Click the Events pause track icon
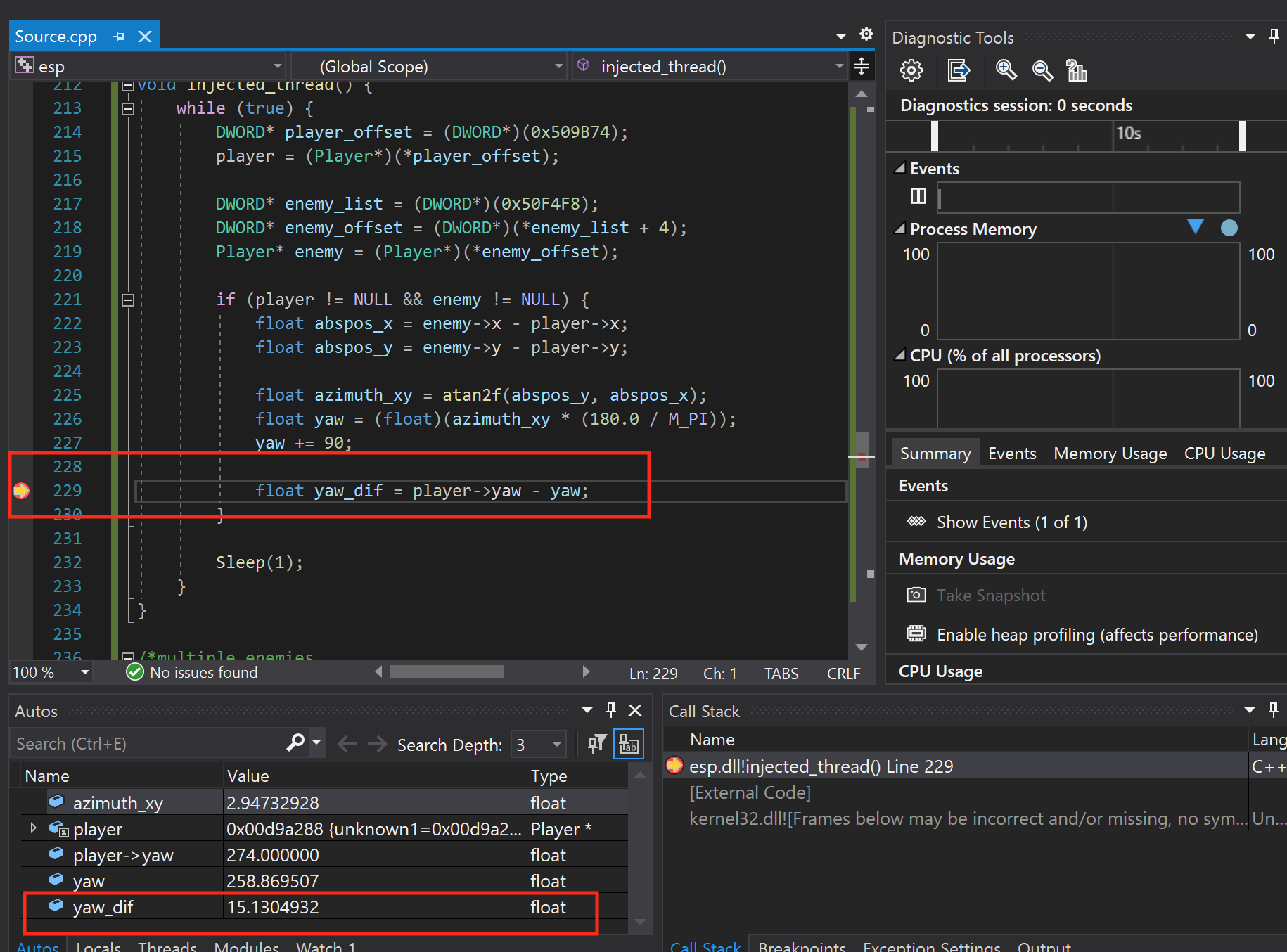The image size is (1287, 952). (x=918, y=196)
